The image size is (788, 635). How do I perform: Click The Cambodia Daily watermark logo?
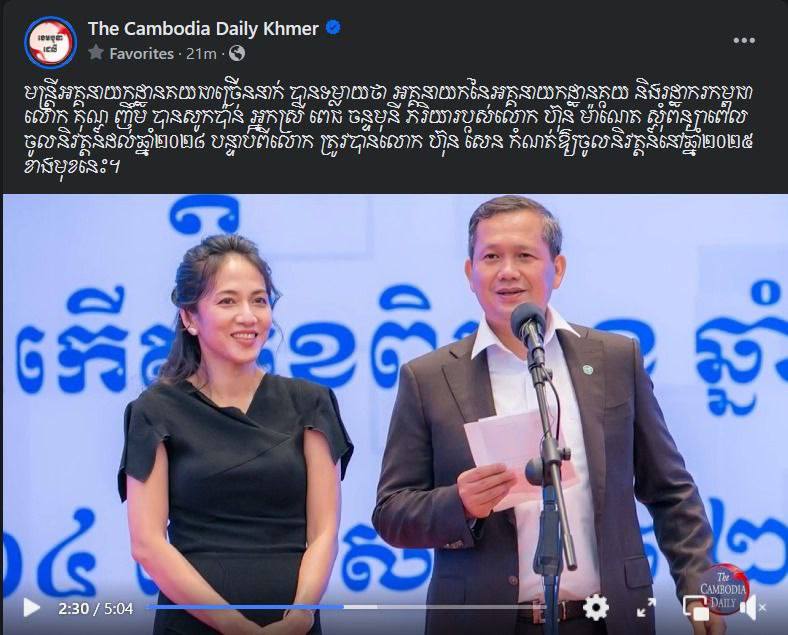click(x=724, y=589)
